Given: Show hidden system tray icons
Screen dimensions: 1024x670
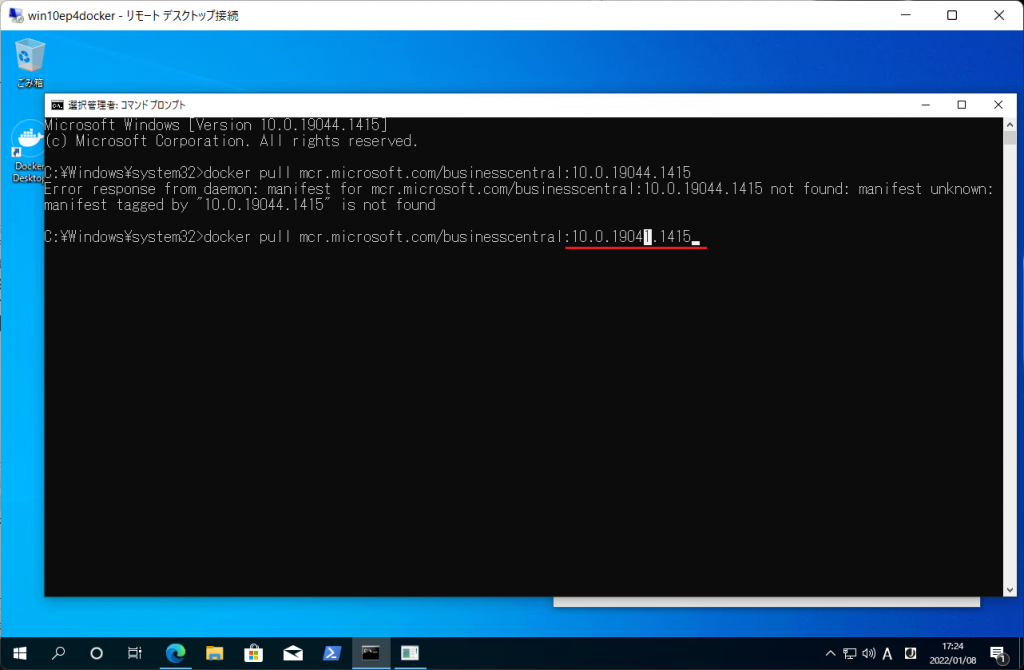Looking at the screenshot, I should coord(830,653).
